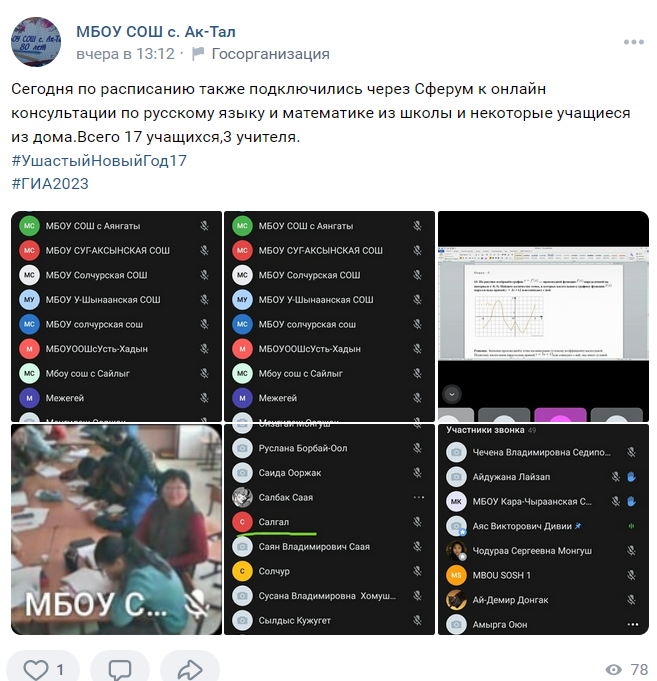Open three-dot menu next to Салбак Саая
This screenshot has width=657, height=681.
click(x=419, y=497)
